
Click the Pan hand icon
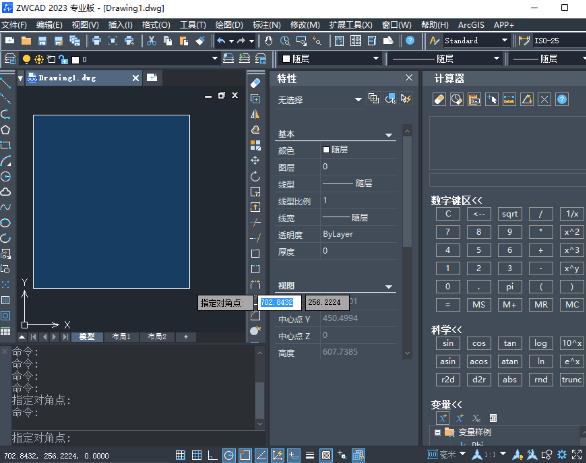[x=268, y=40]
